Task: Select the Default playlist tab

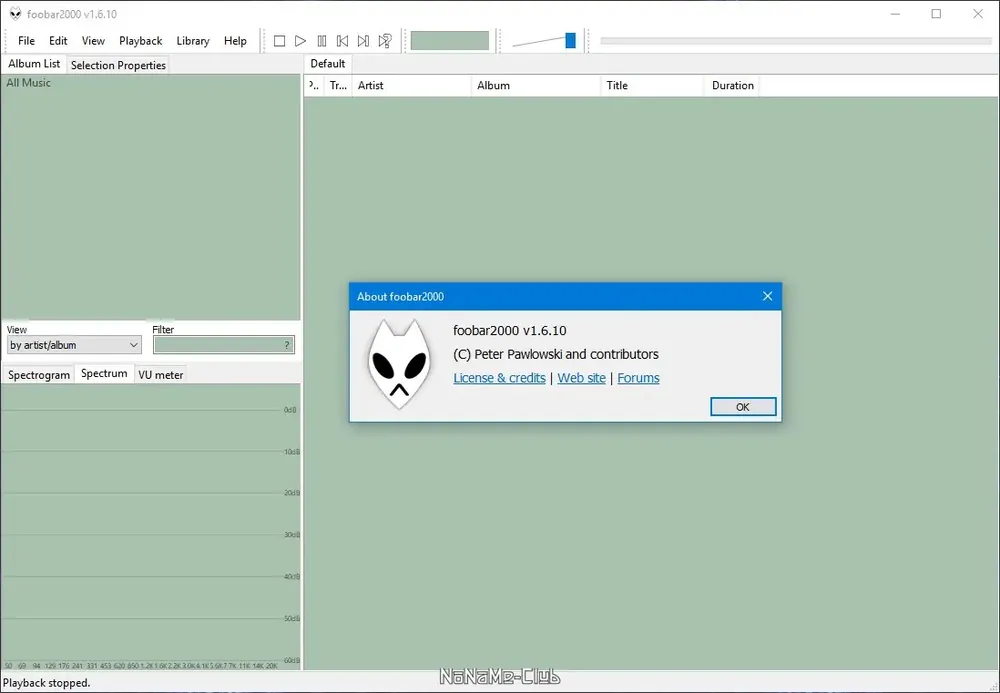Action: pyautogui.click(x=328, y=64)
